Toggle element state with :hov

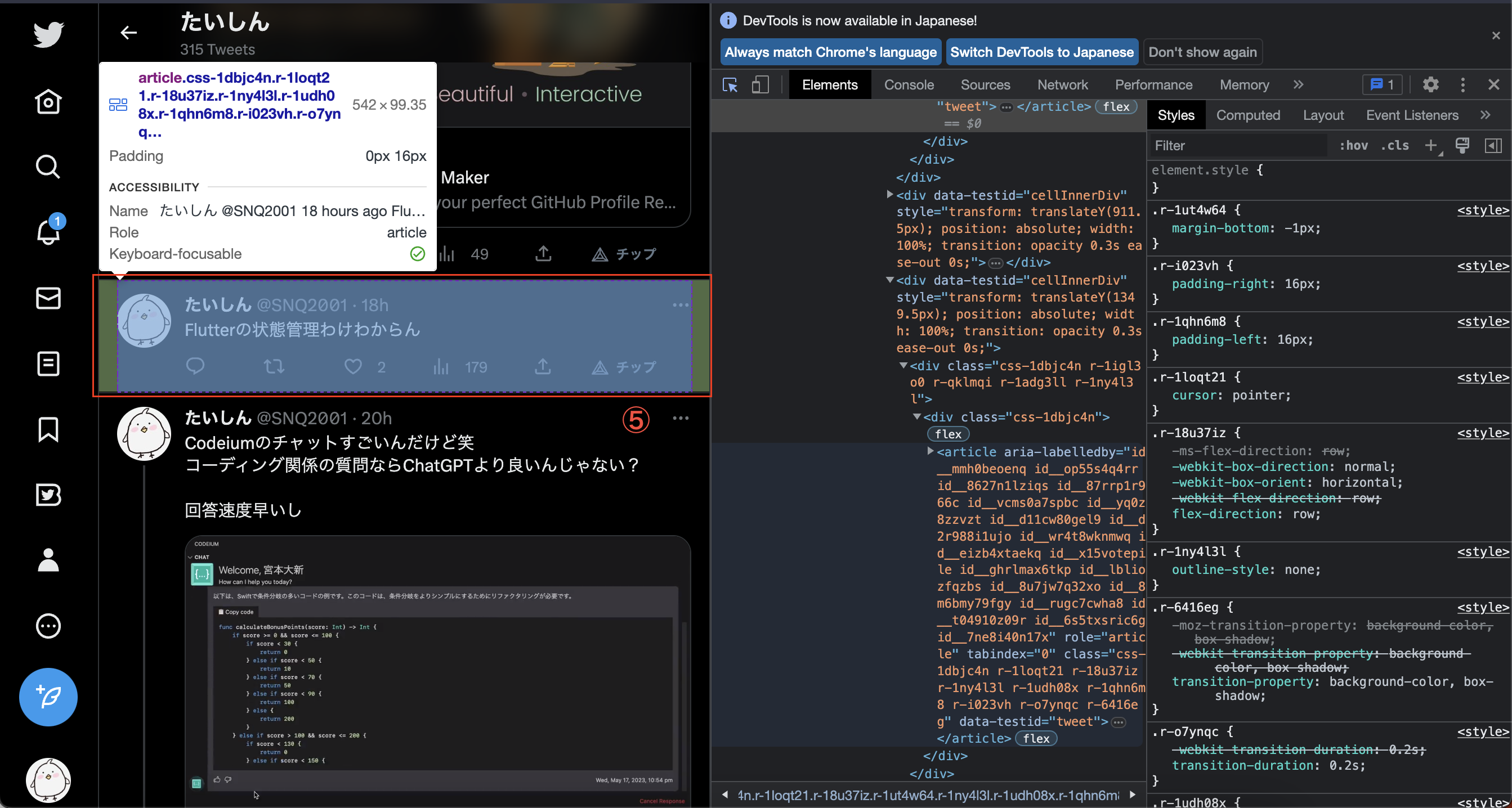[x=1353, y=145]
